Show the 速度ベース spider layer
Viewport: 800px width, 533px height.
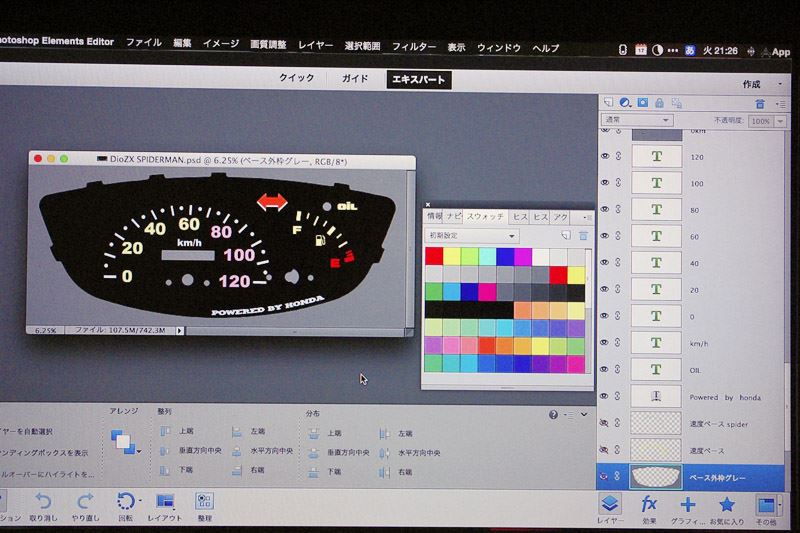pyautogui.click(x=604, y=423)
